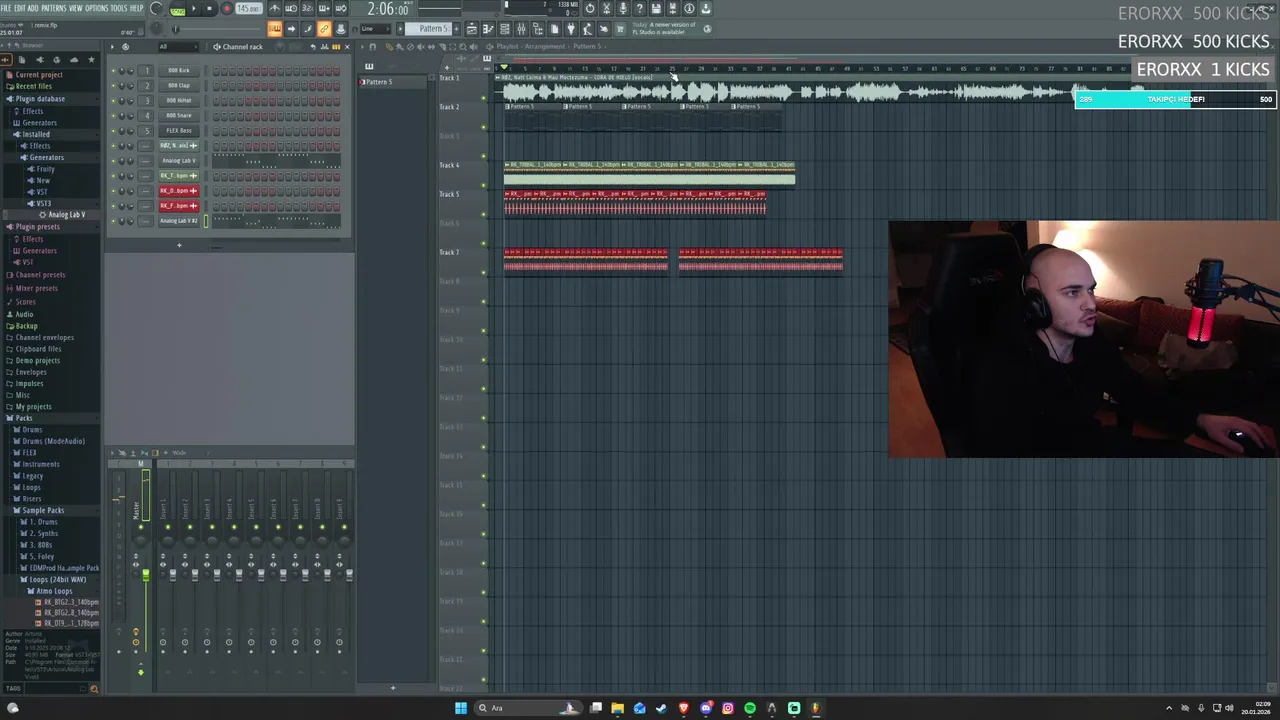This screenshot has height=720, width=1280.
Task: Open the Piano roll view icon in toolbar
Action: coord(488,28)
